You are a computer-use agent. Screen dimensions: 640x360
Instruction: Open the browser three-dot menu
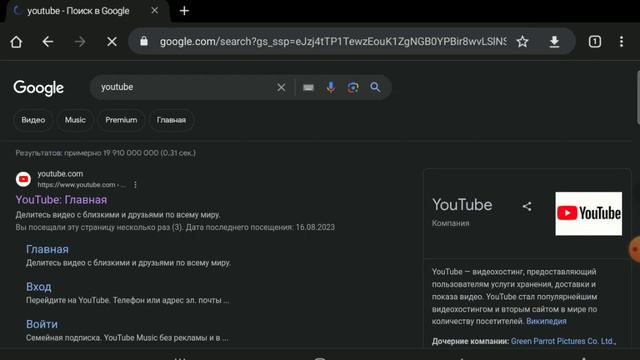621,42
